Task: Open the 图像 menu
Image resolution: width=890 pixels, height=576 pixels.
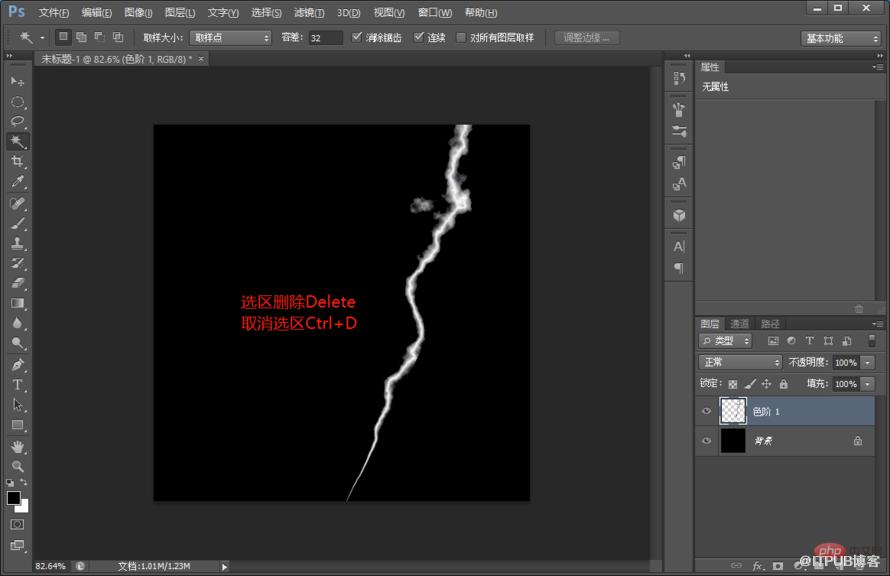Action: click(x=138, y=12)
